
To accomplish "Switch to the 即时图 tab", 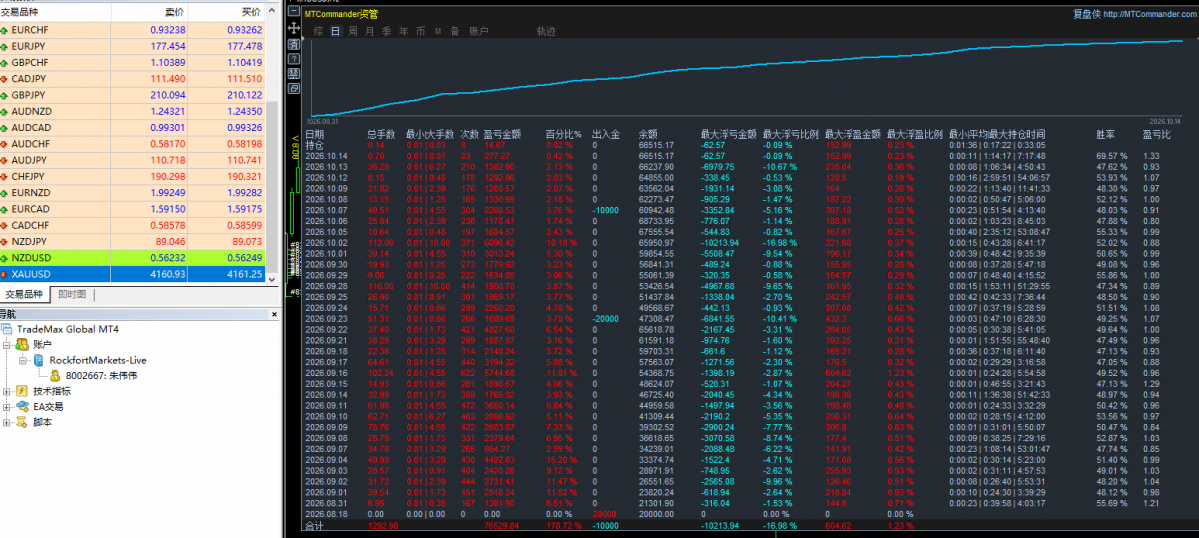I will click(72, 295).
